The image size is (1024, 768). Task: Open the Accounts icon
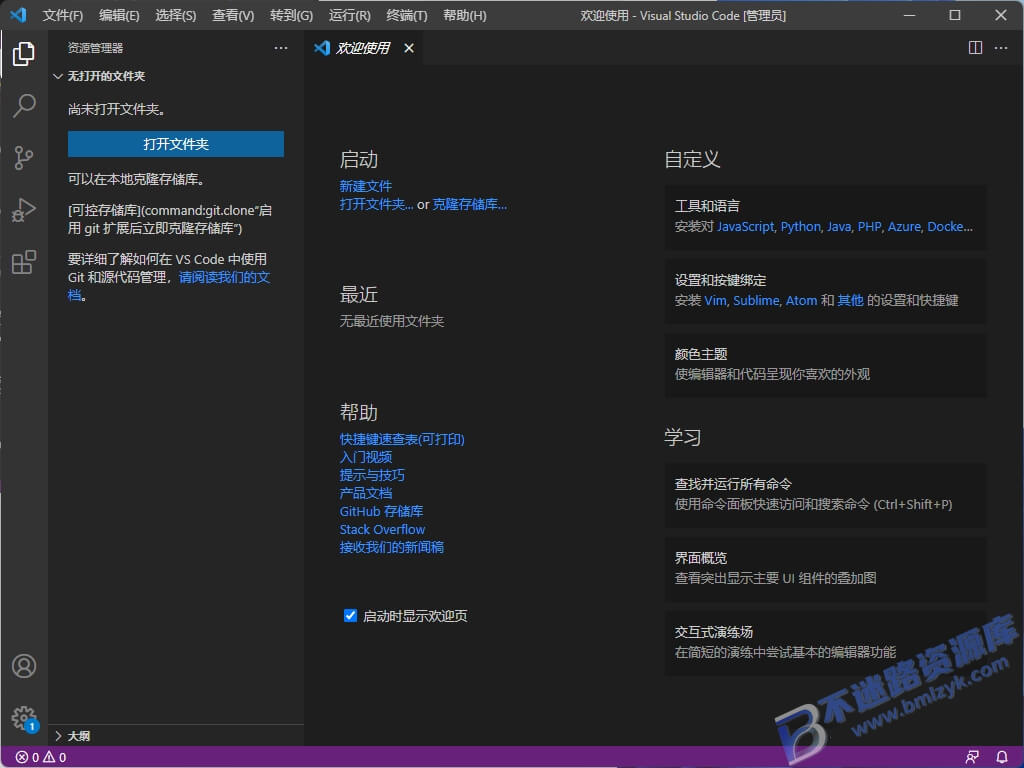24,666
